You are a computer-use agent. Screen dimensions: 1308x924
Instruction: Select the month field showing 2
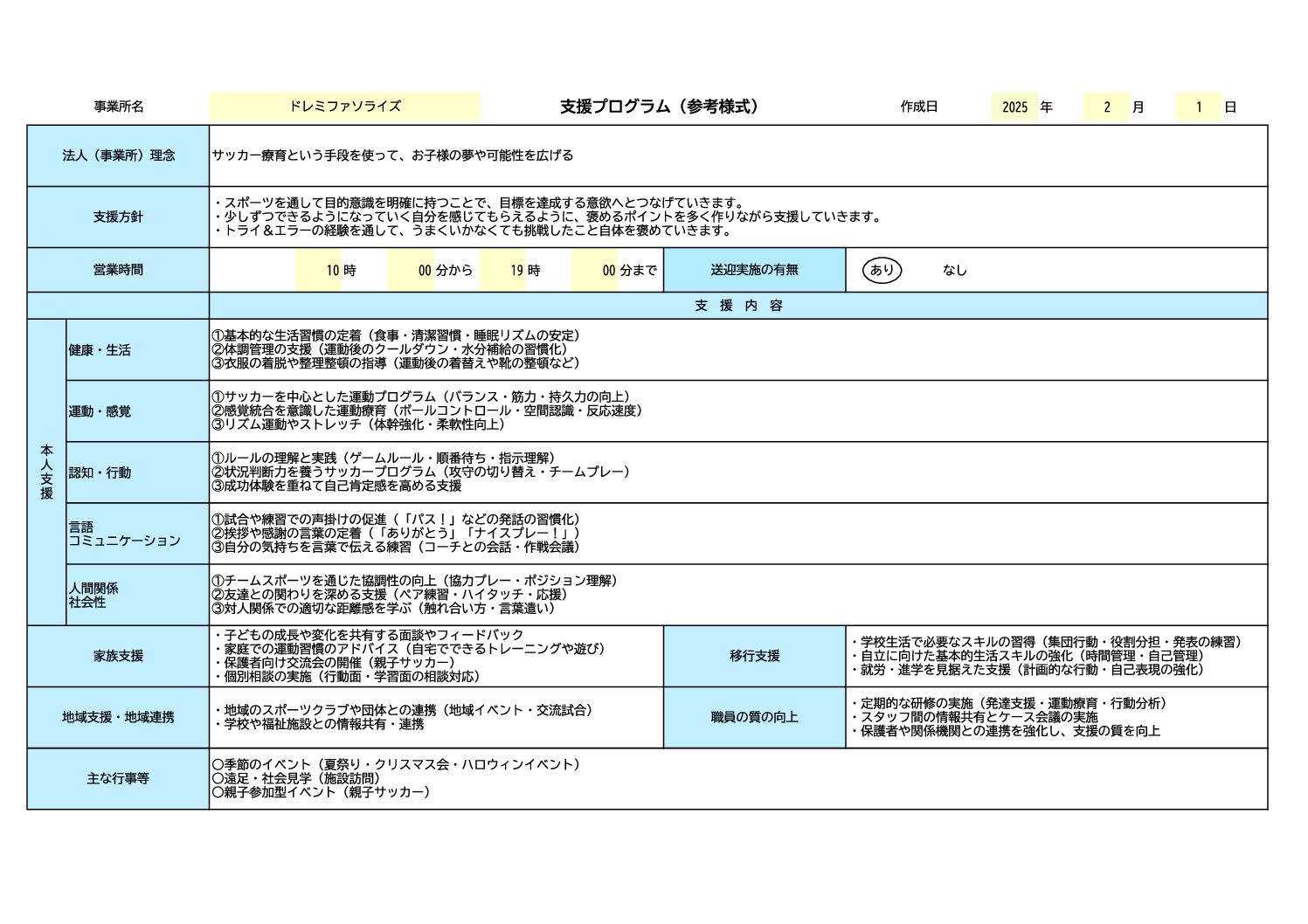point(1106,107)
